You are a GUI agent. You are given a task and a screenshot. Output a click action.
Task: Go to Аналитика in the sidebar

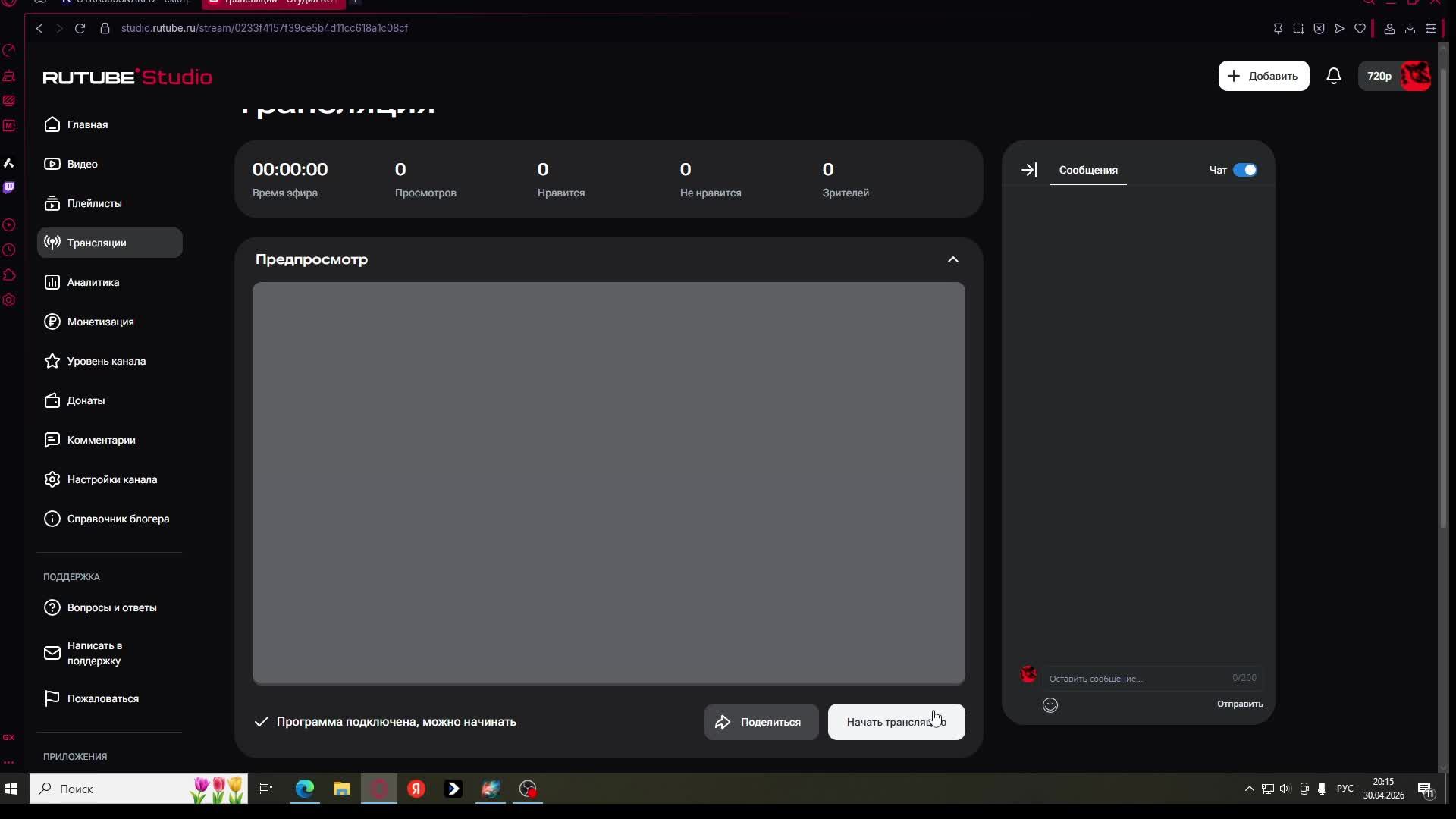93,282
